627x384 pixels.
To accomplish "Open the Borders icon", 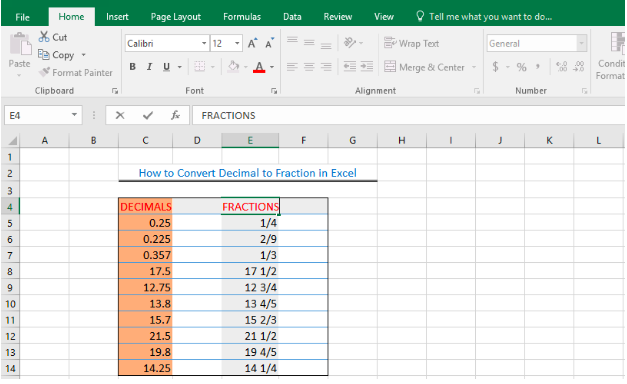I will pos(200,66).
